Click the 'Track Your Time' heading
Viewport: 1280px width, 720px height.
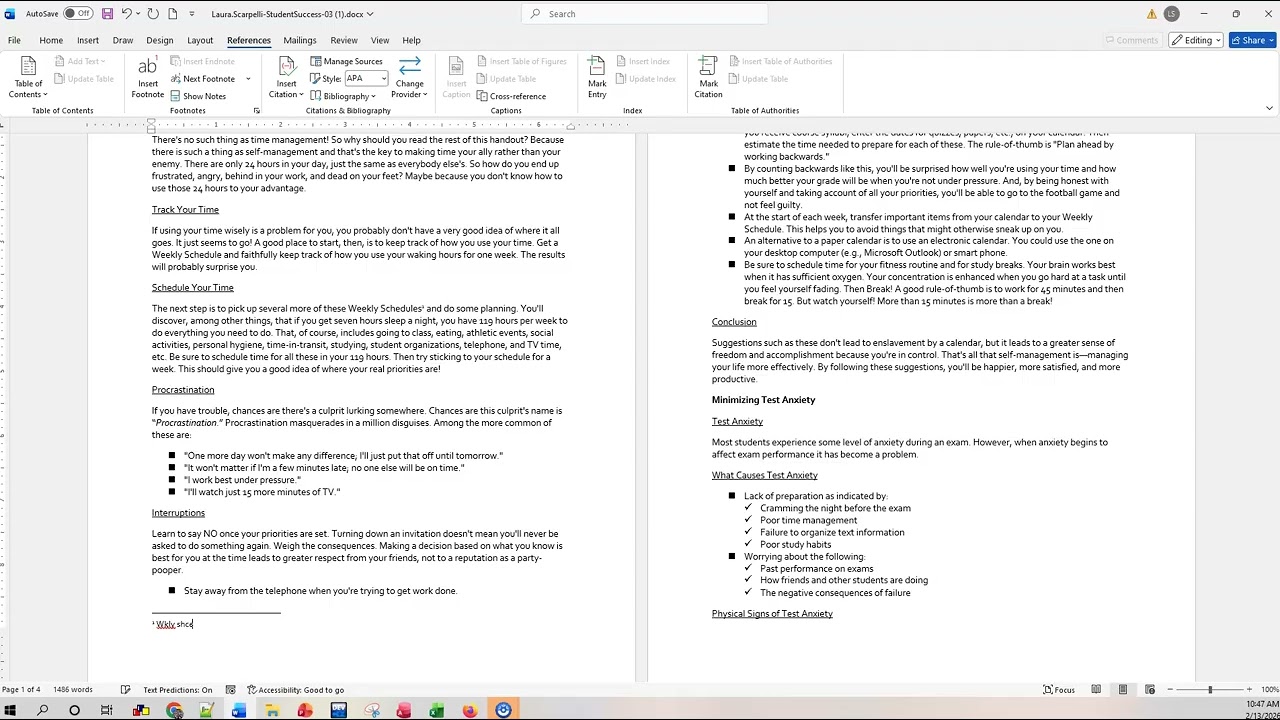click(185, 210)
